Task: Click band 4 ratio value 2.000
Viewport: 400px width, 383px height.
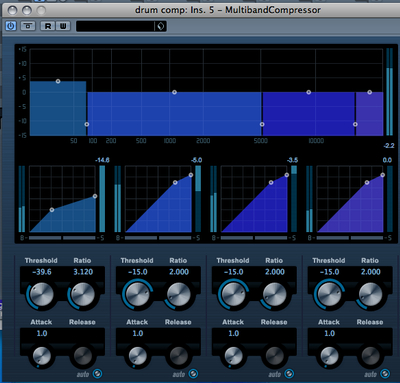Action: tap(370, 272)
